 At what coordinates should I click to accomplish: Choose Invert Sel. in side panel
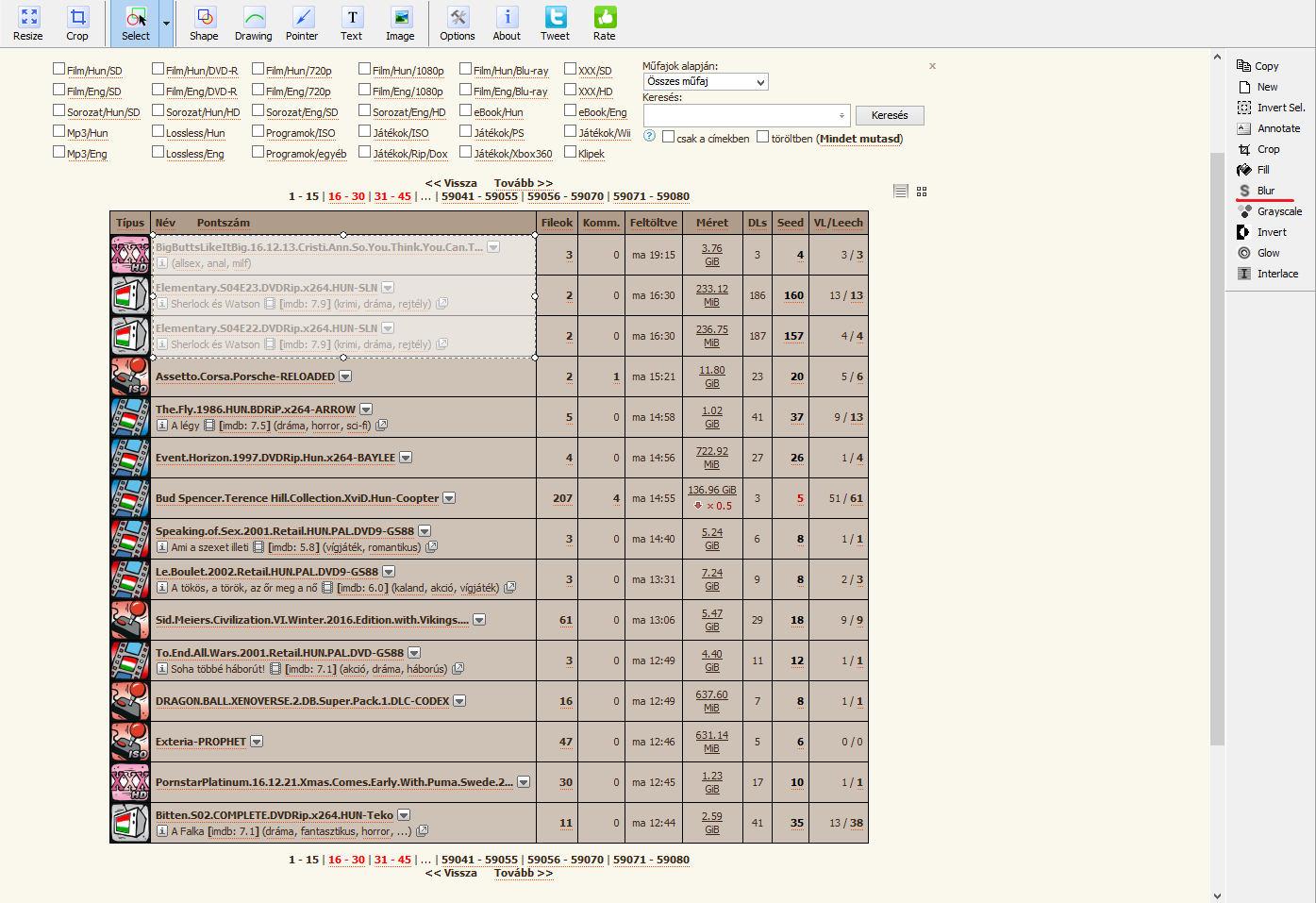1272,108
